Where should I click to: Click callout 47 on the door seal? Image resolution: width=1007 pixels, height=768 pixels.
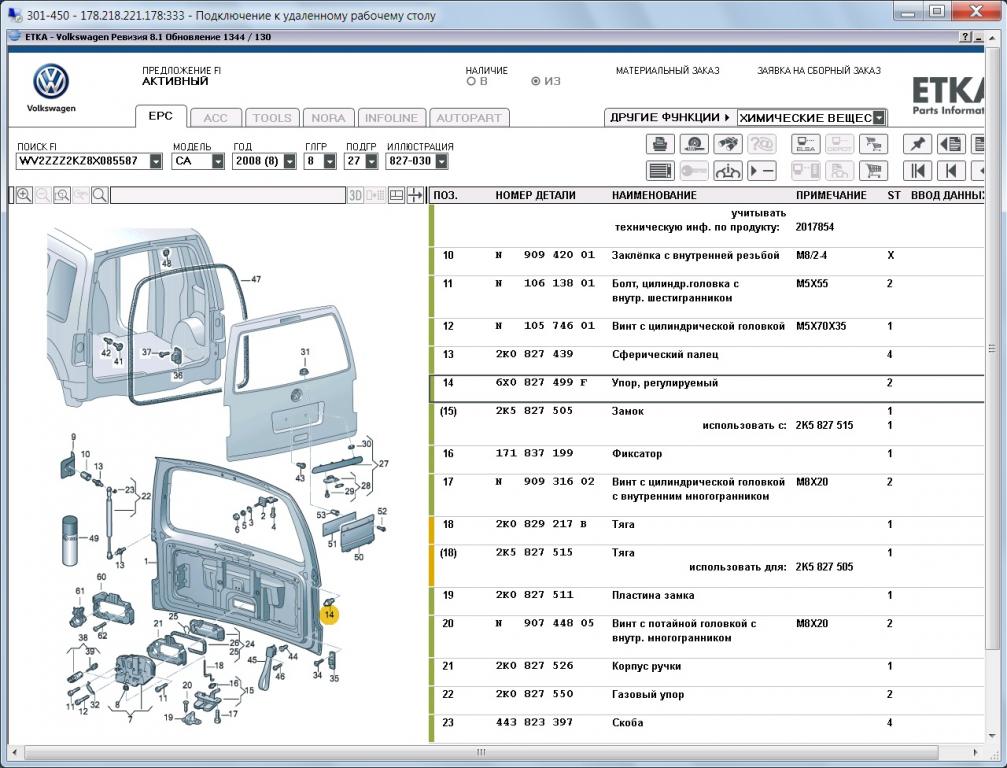click(256, 279)
